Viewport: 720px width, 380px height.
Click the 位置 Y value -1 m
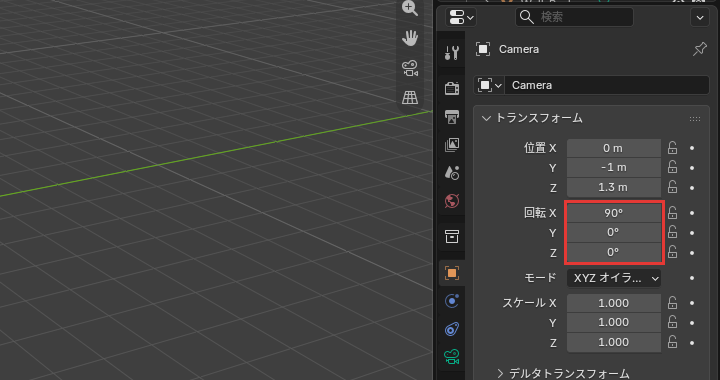pos(613,168)
